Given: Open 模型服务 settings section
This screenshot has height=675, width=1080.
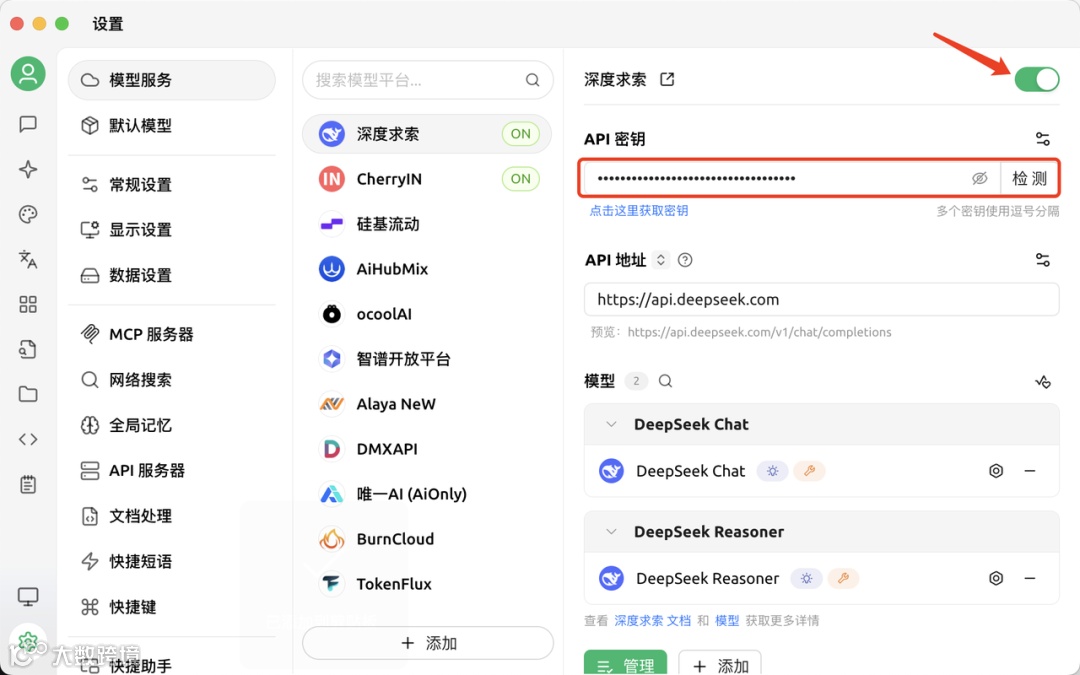Looking at the screenshot, I should point(172,80).
